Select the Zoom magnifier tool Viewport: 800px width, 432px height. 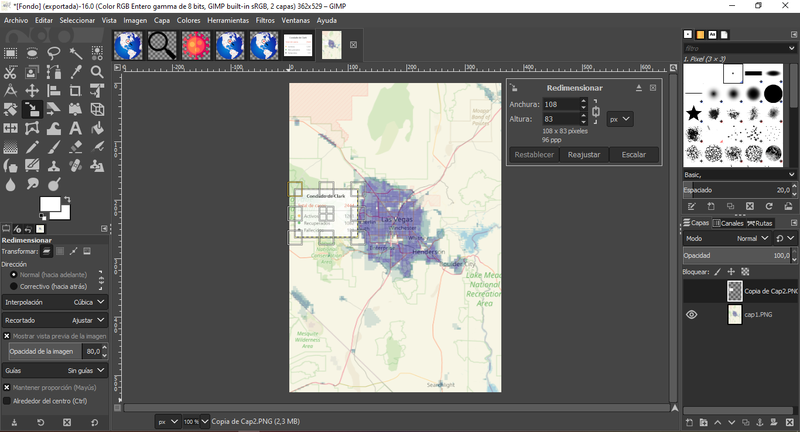[x=97, y=72]
